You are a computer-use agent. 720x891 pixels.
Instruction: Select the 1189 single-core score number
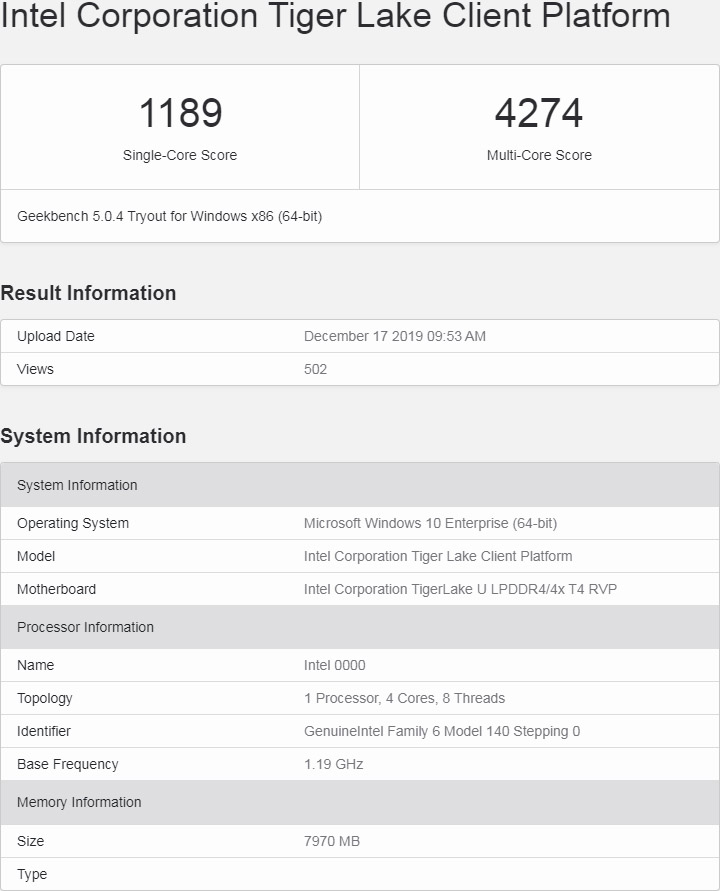(x=180, y=113)
